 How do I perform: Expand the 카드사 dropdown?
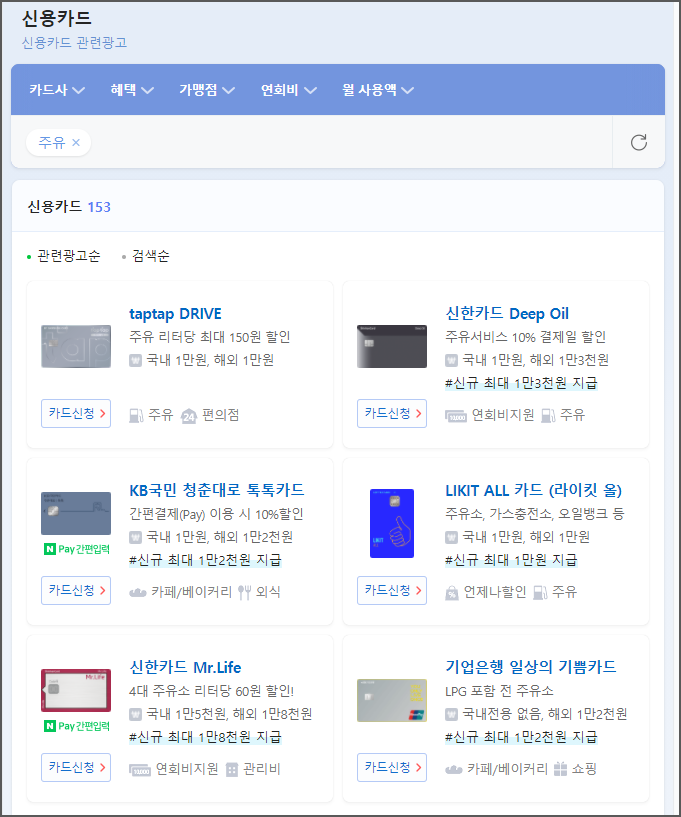pos(57,90)
